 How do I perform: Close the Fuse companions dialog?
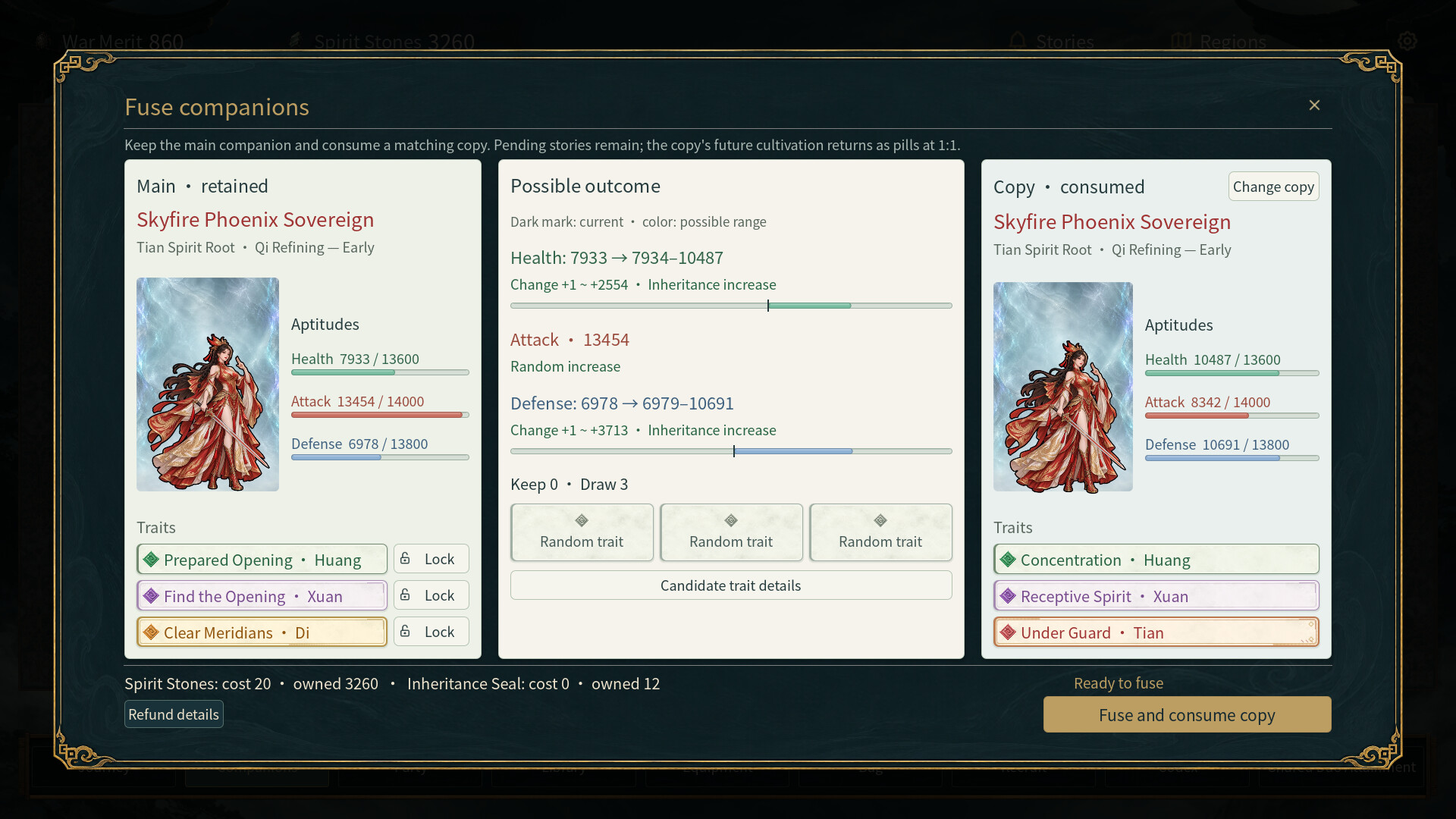tap(1314, 105)
